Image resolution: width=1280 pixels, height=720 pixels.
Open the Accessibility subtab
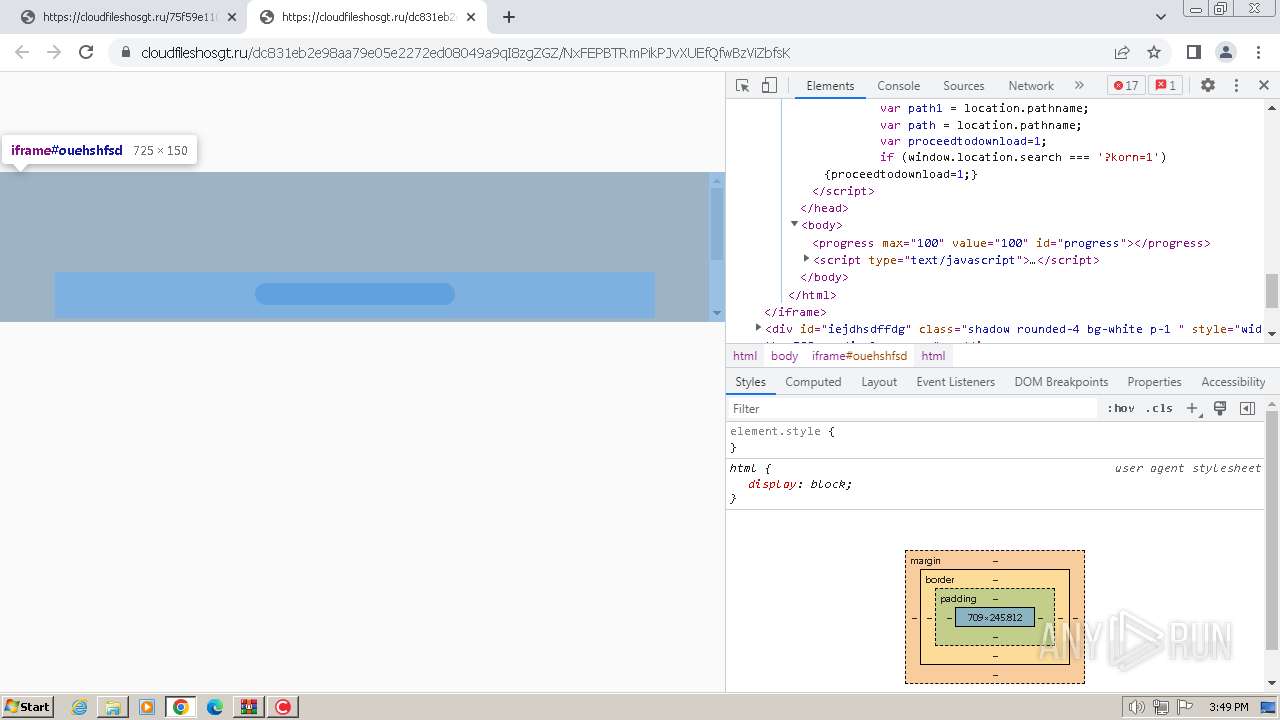click(x=1233, y=382)
